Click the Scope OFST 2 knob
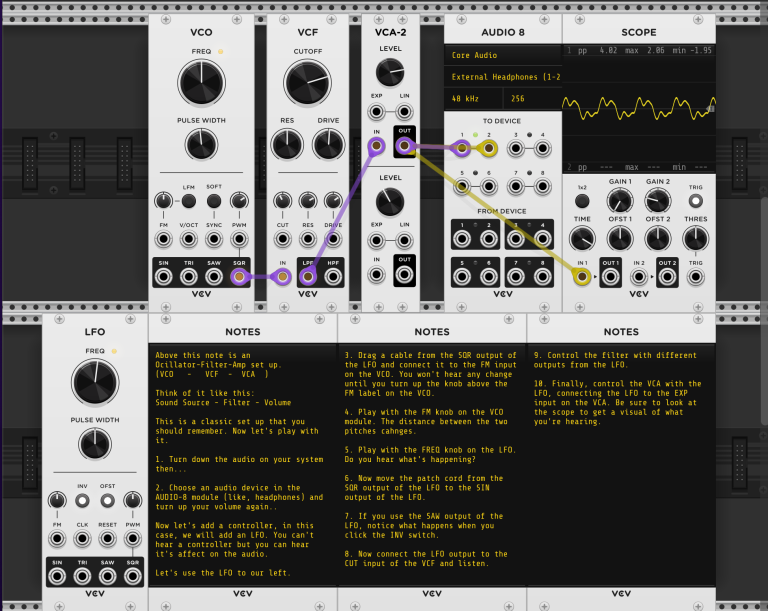Screen dimensions: 768x611 (658, 239)
